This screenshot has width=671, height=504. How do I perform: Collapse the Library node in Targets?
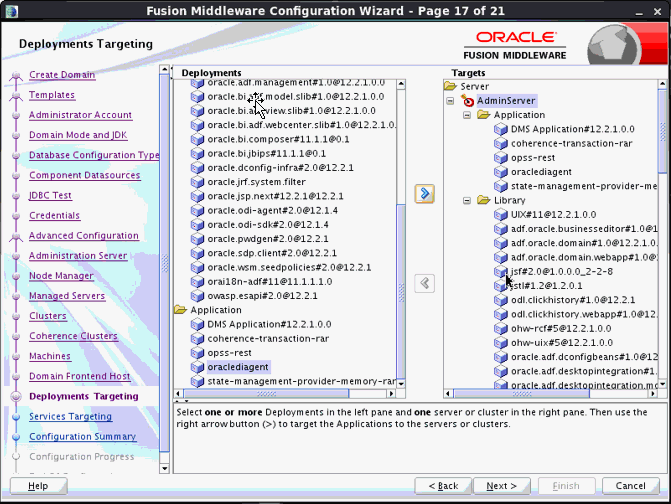(467, 200)
